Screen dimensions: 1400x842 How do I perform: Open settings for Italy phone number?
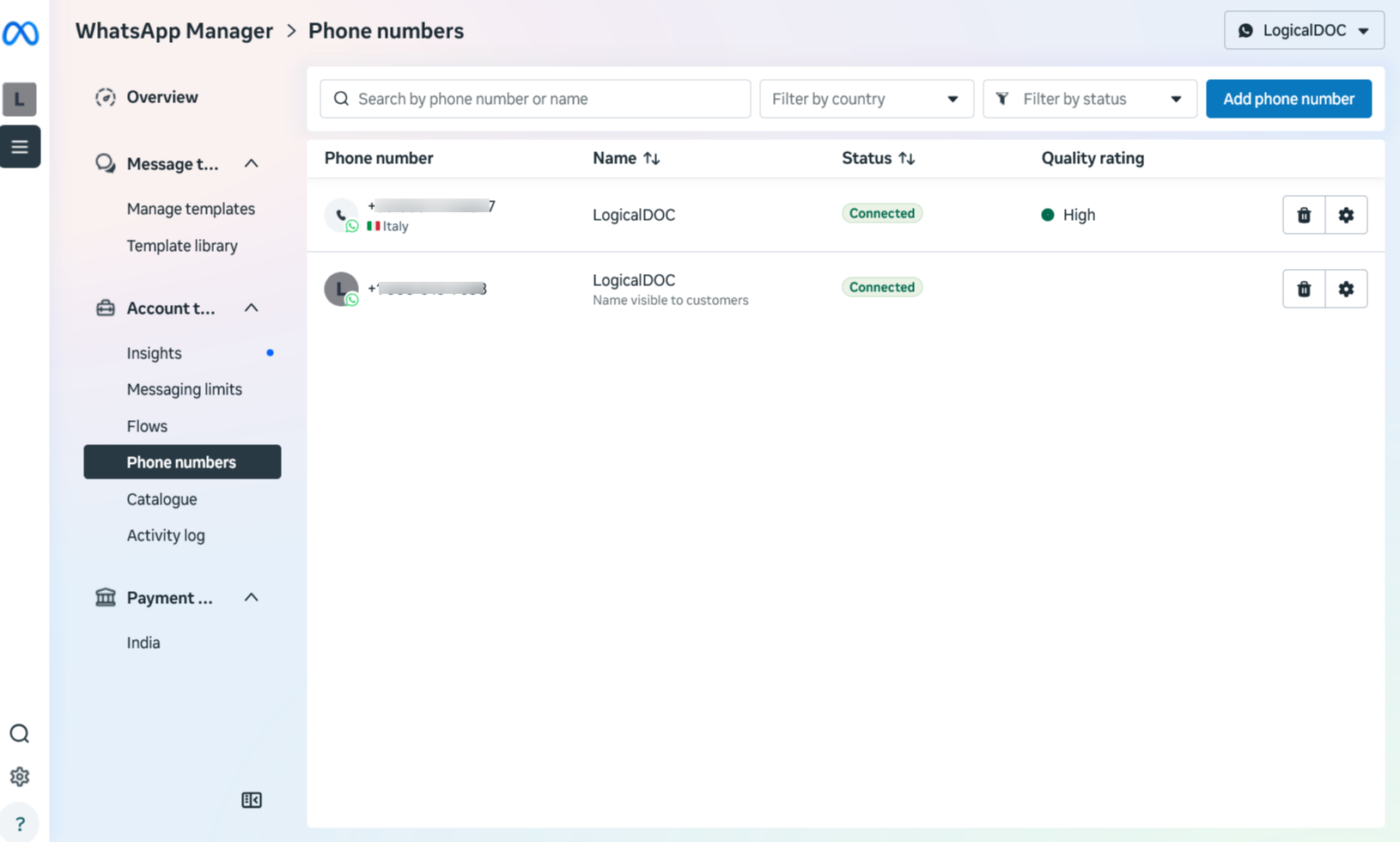[1346, 215]
